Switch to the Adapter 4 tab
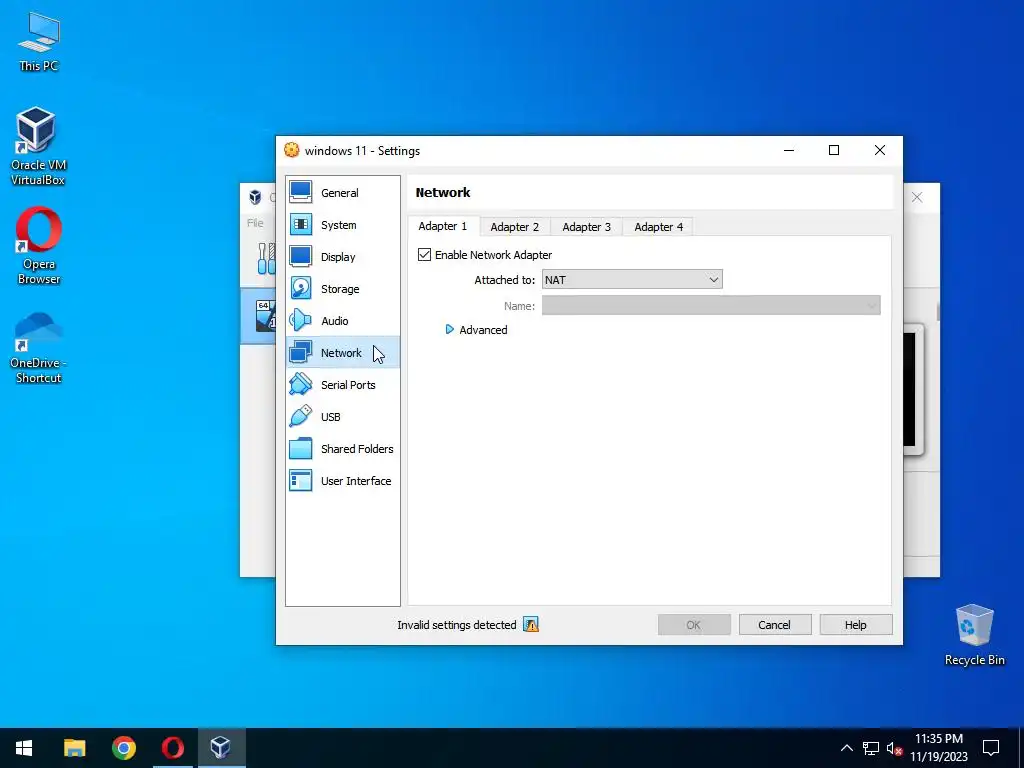Viewport: 1024px width, 768px height. point(658,227)
